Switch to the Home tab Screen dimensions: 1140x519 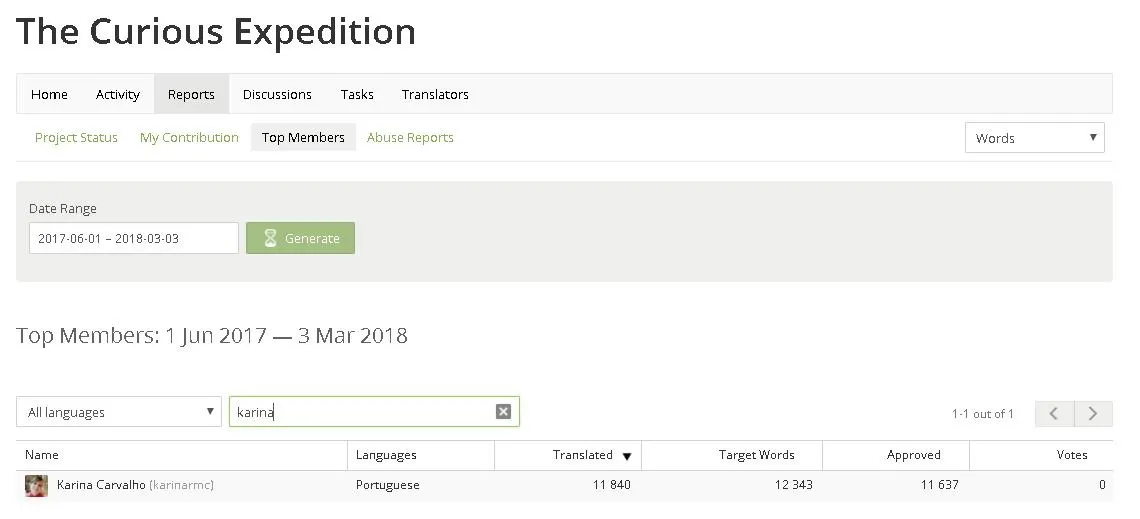click(49, 94)
